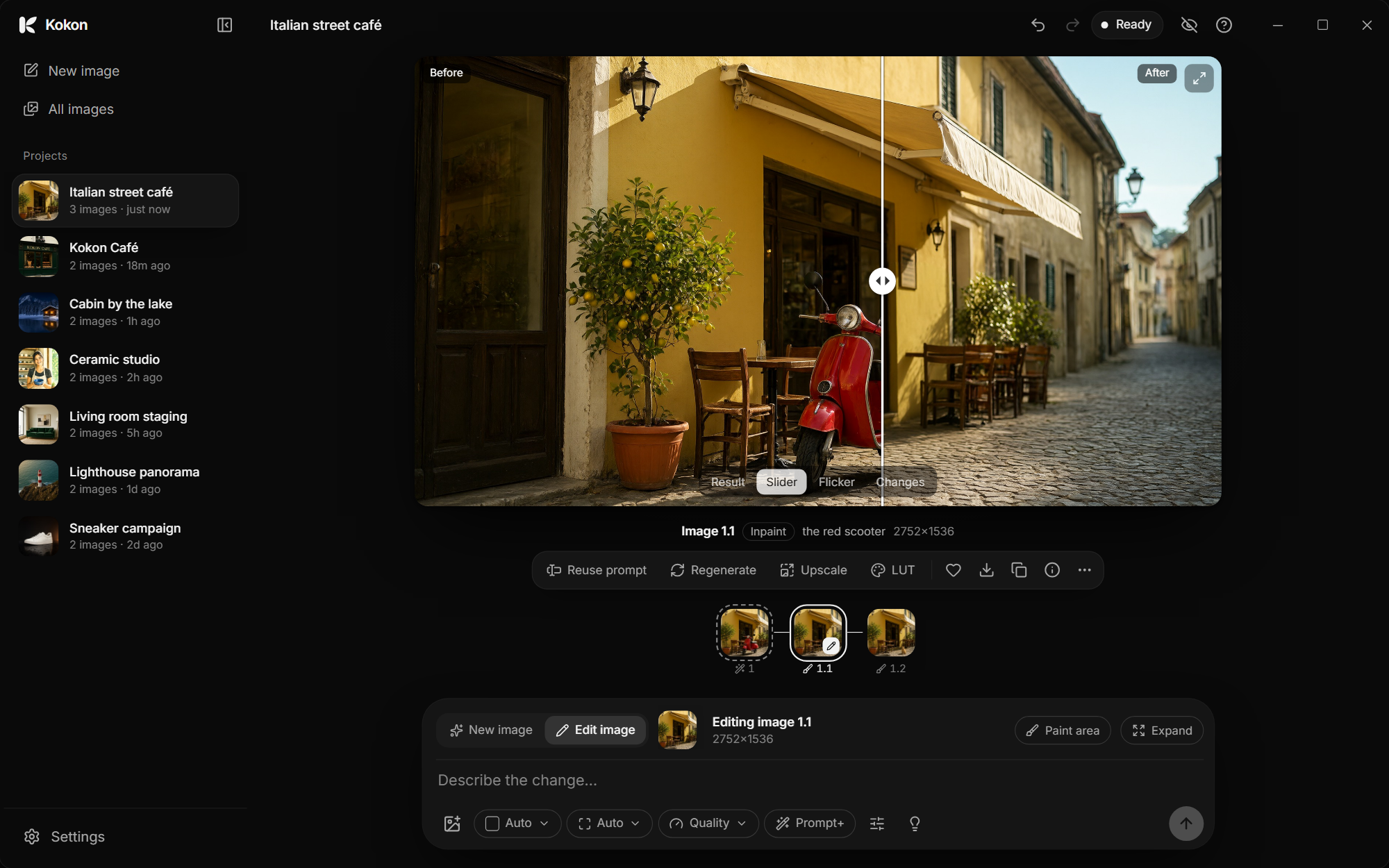Open the aspect ratio Auto dropdown
Viewport: 1389px width, 868px height.
tap(517, 824)
